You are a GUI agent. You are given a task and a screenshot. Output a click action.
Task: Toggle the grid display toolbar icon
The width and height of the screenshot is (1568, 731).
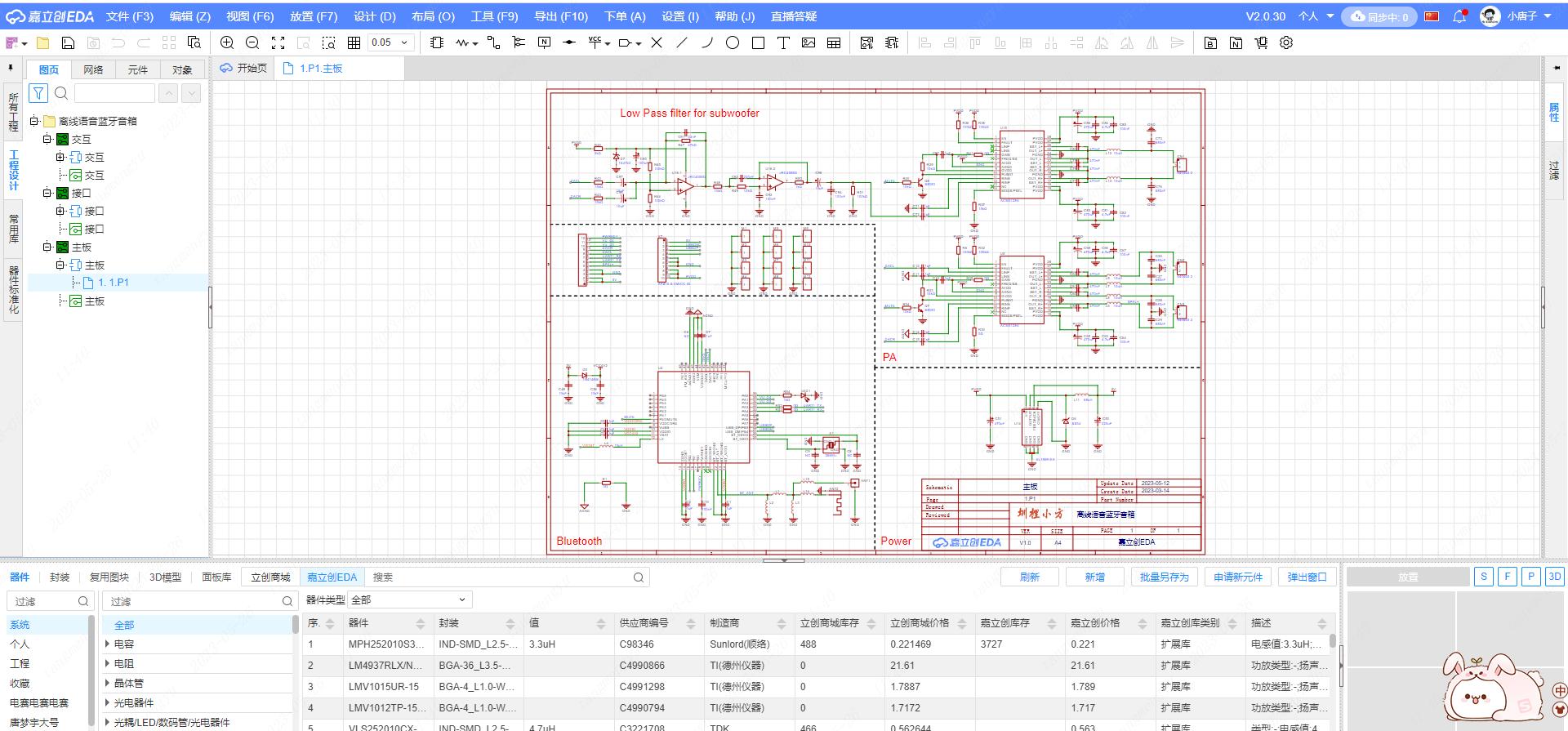tap(354, 42)
